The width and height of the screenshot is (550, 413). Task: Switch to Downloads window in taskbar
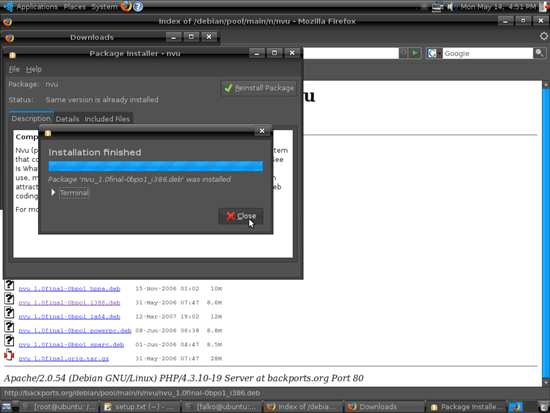[x=384, y=407]
